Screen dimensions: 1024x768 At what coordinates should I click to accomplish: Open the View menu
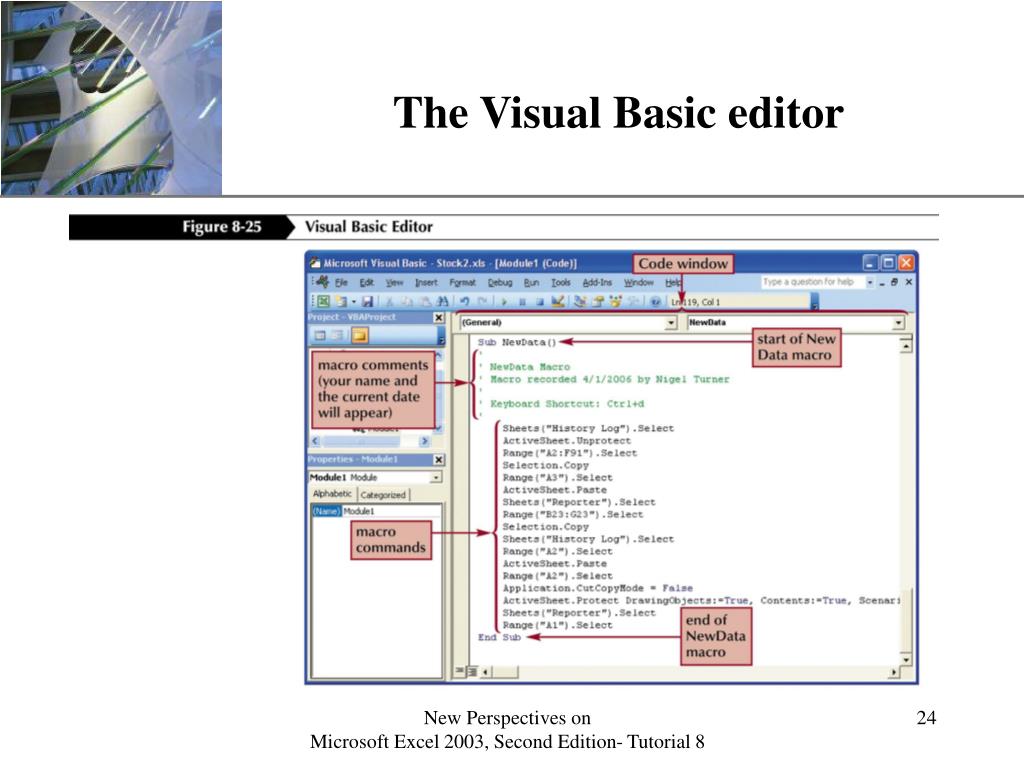(394, 282)
